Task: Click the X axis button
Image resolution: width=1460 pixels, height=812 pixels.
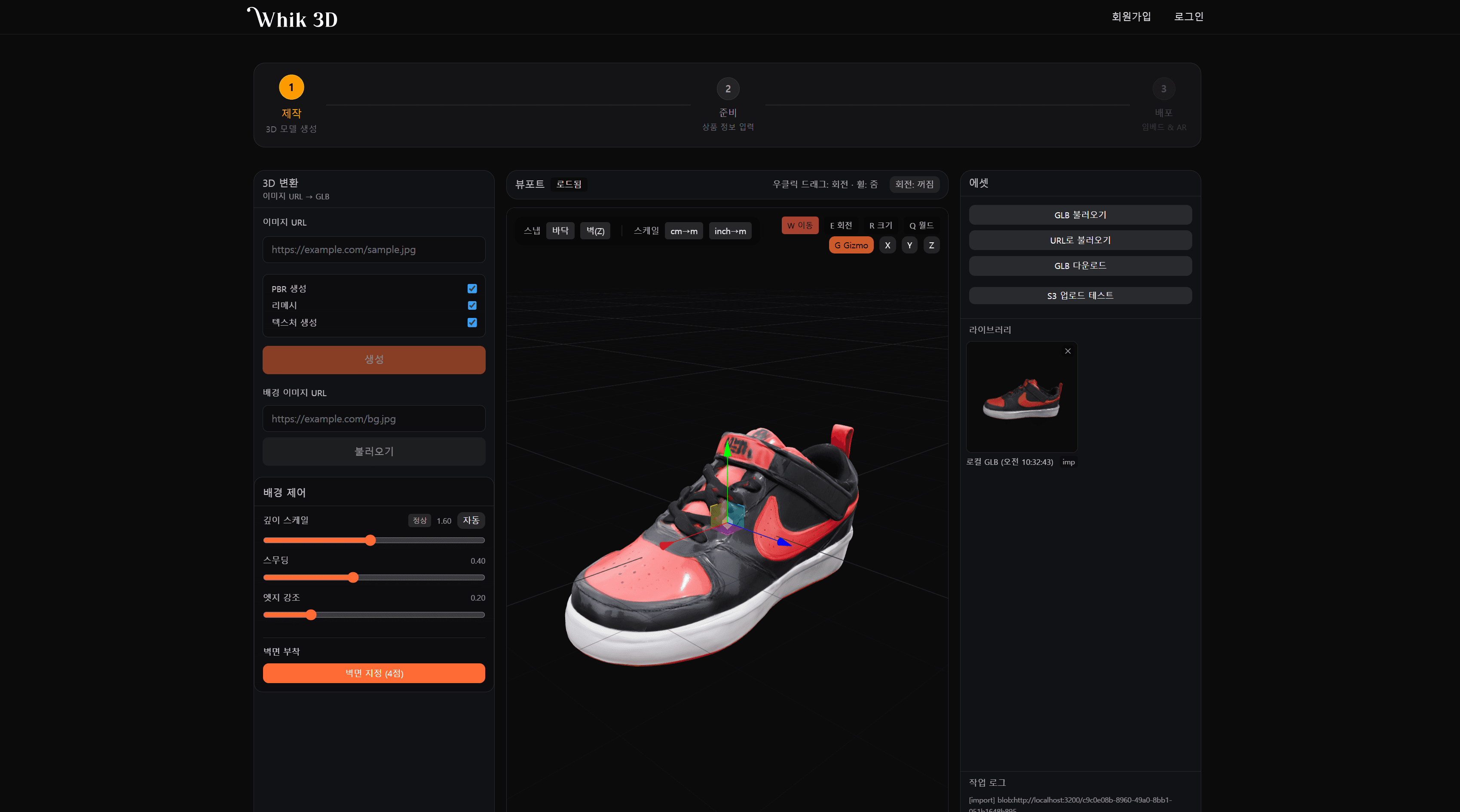Action: 887,245
